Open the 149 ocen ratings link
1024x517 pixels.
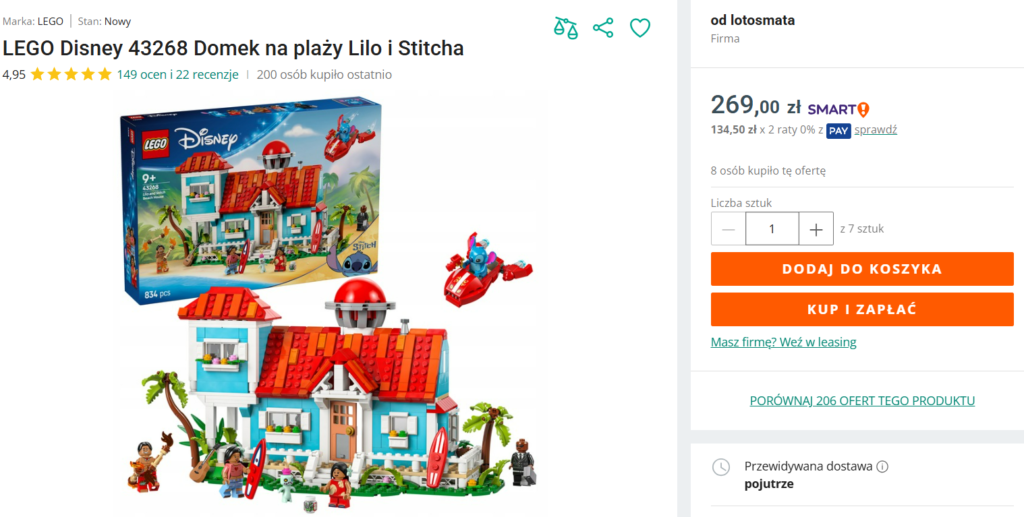141,74
